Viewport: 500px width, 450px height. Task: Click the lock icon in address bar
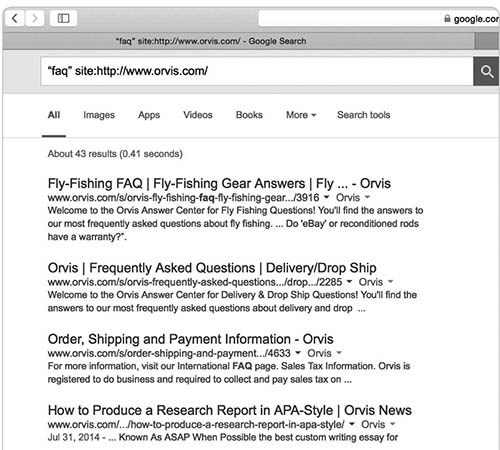click(447, 18)
